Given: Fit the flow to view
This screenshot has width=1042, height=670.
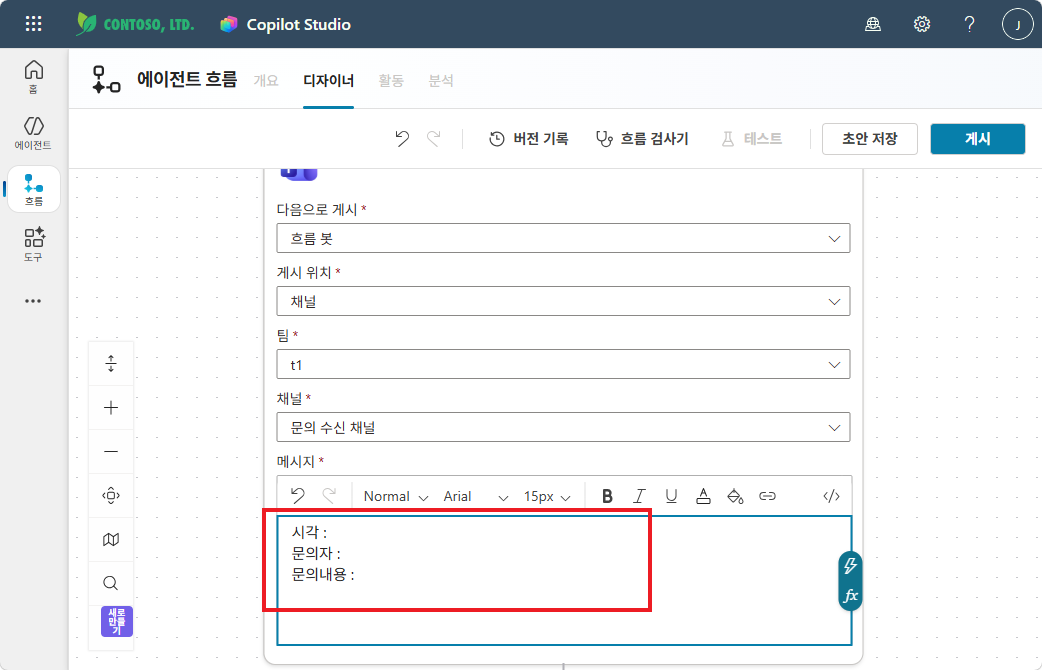Looking at the screenshot, I should (x=111, y=495).
